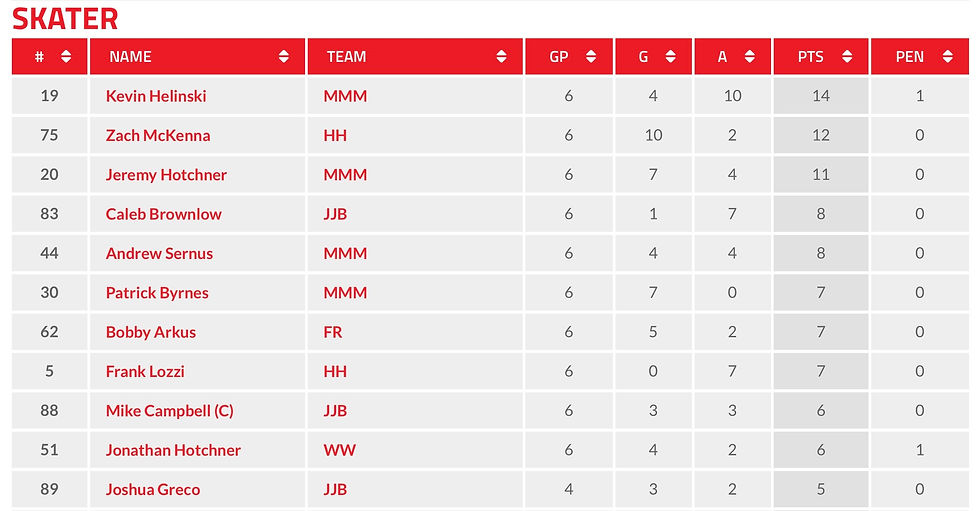Open the FR team link for Bobby Arkus
Image resolution: width=980 pixels, height=511 pixels.
[332, 332]
